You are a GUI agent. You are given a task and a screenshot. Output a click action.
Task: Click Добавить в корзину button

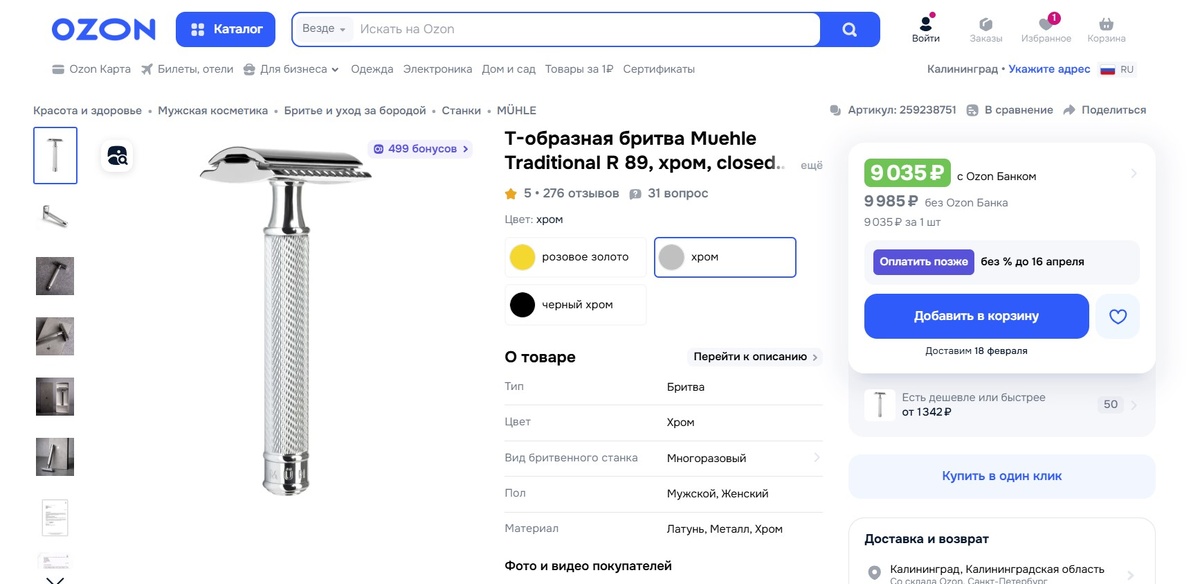(x=976, y=316)
